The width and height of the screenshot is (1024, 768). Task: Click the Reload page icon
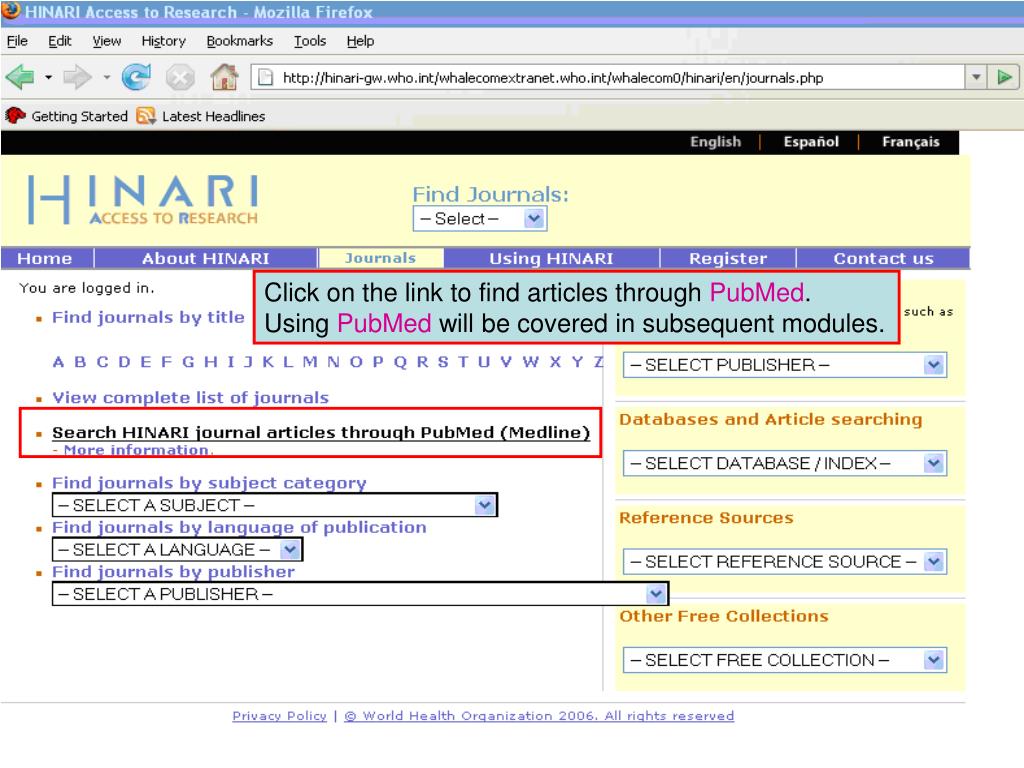136,77
